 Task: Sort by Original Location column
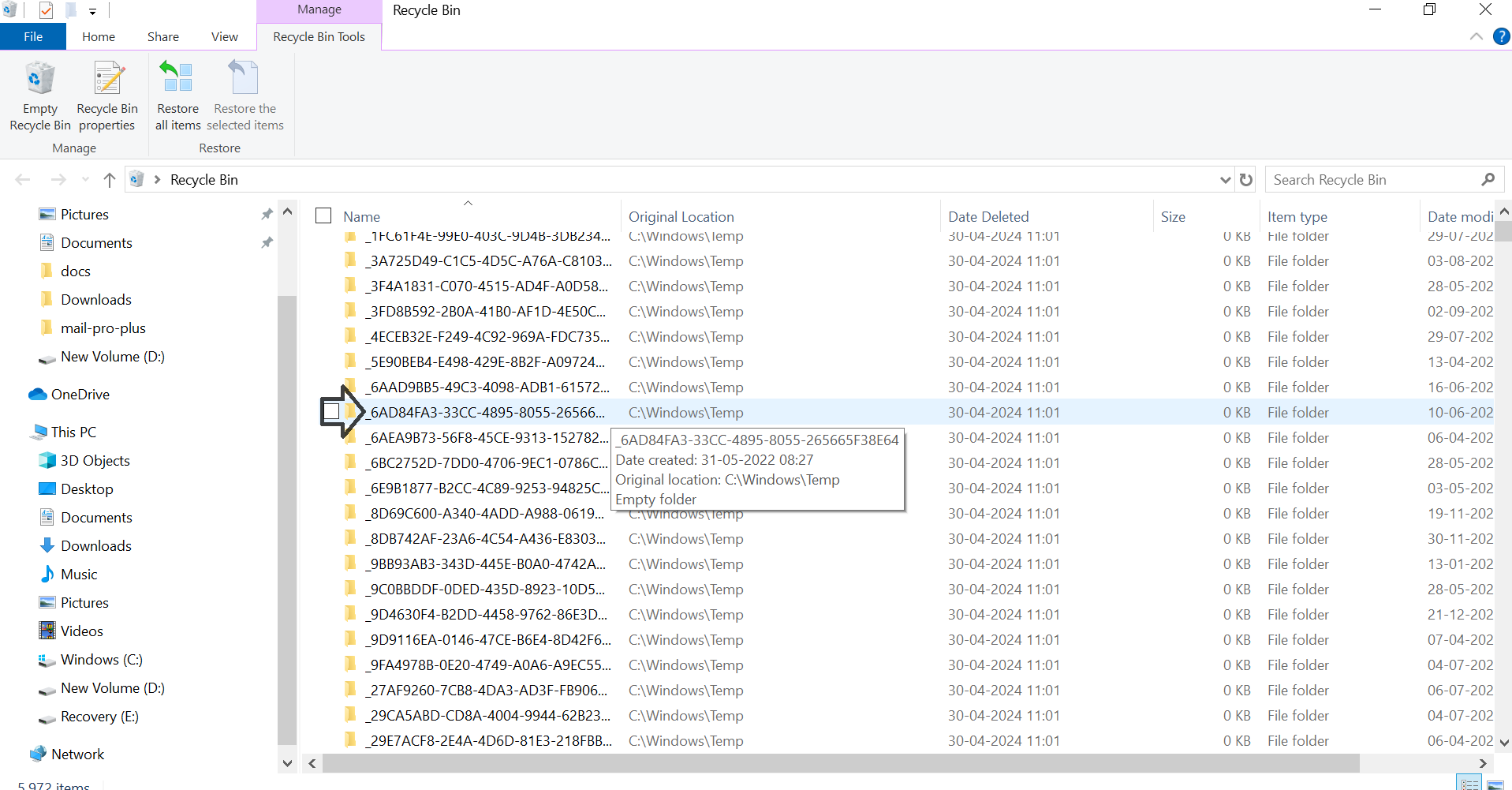coord(780,216)
